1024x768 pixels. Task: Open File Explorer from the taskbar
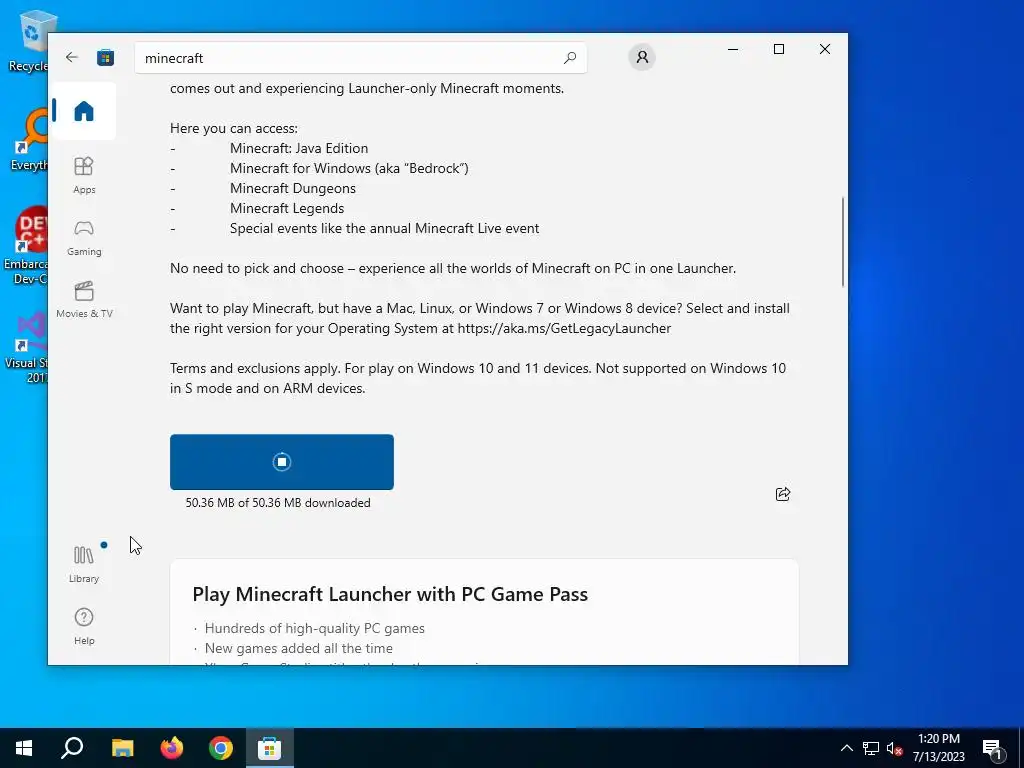pyautogui.click(x=122, y=748)
